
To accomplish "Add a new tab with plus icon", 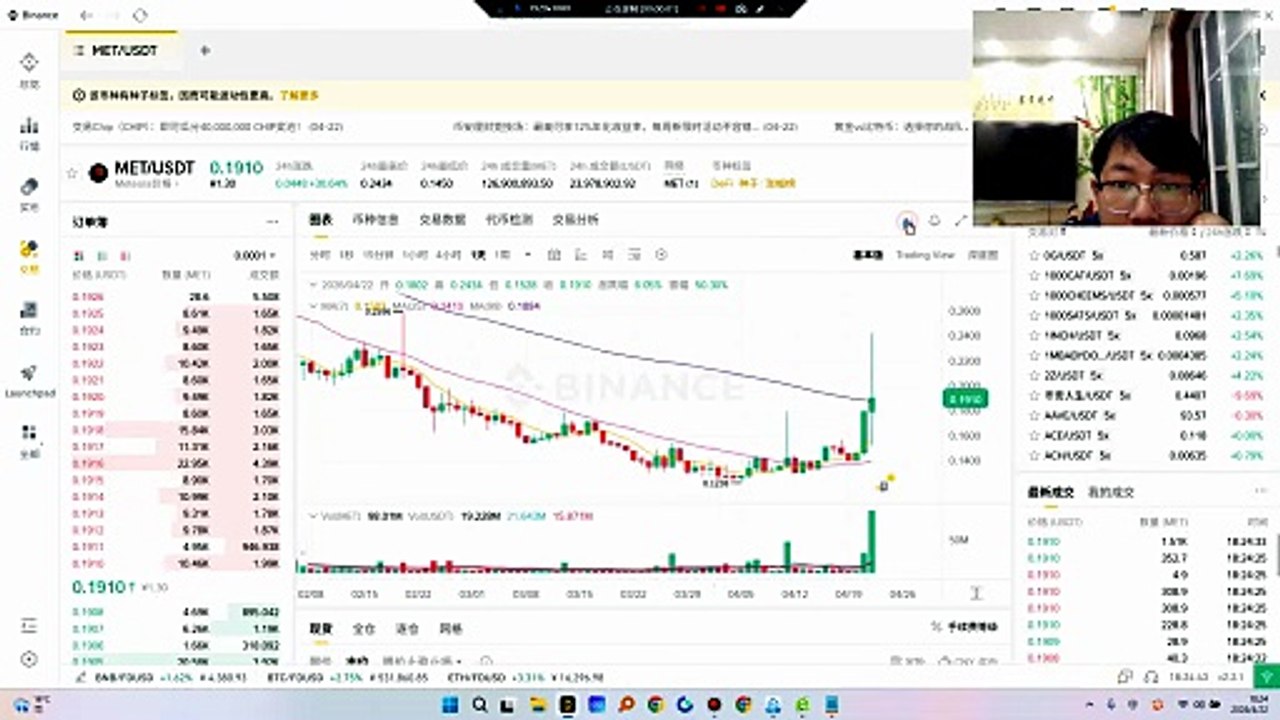I will tap(205, 50).
